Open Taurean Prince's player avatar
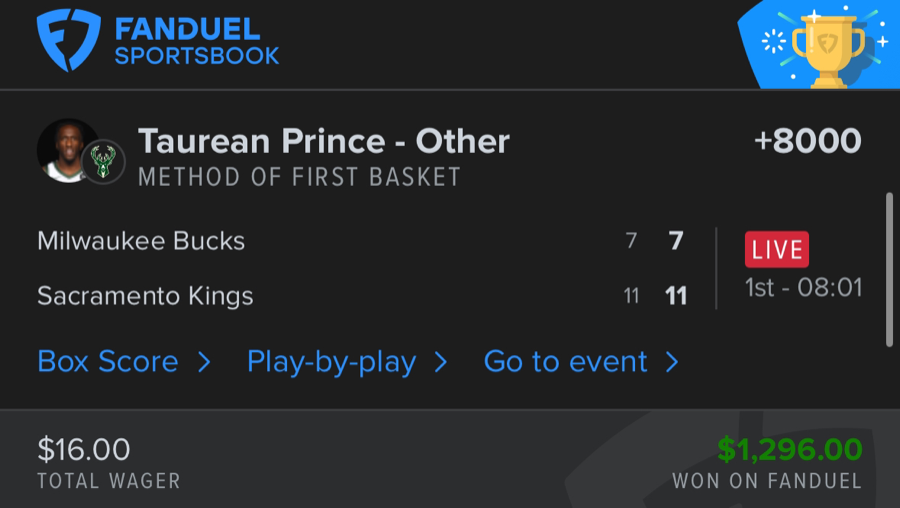The width and height of the screenshot is (900, 508). [x=68, y=150]
